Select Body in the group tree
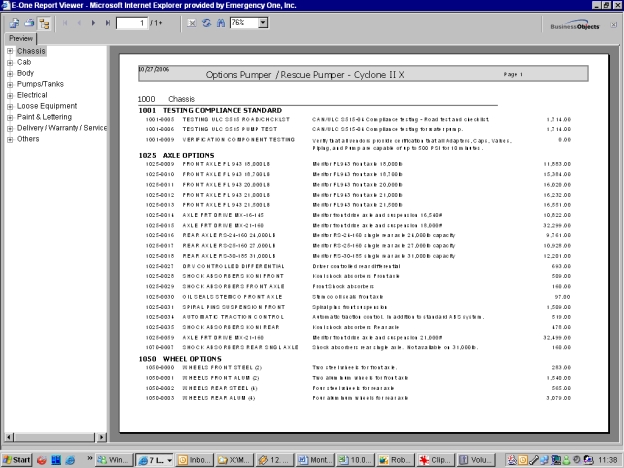This screenshot has height=468, width=624. click(x=25, y=73)
